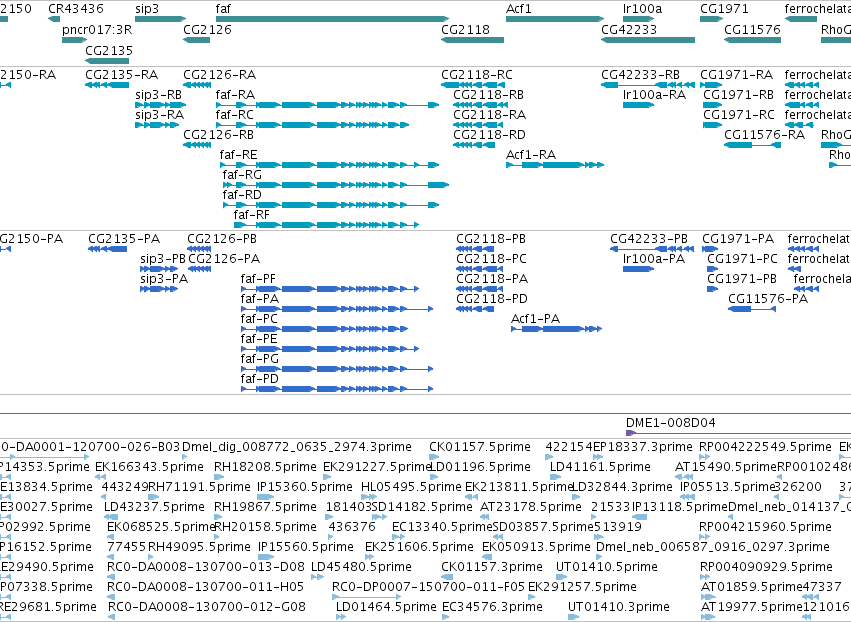Select transcript CG2135-RA

[x=122, y=74]
